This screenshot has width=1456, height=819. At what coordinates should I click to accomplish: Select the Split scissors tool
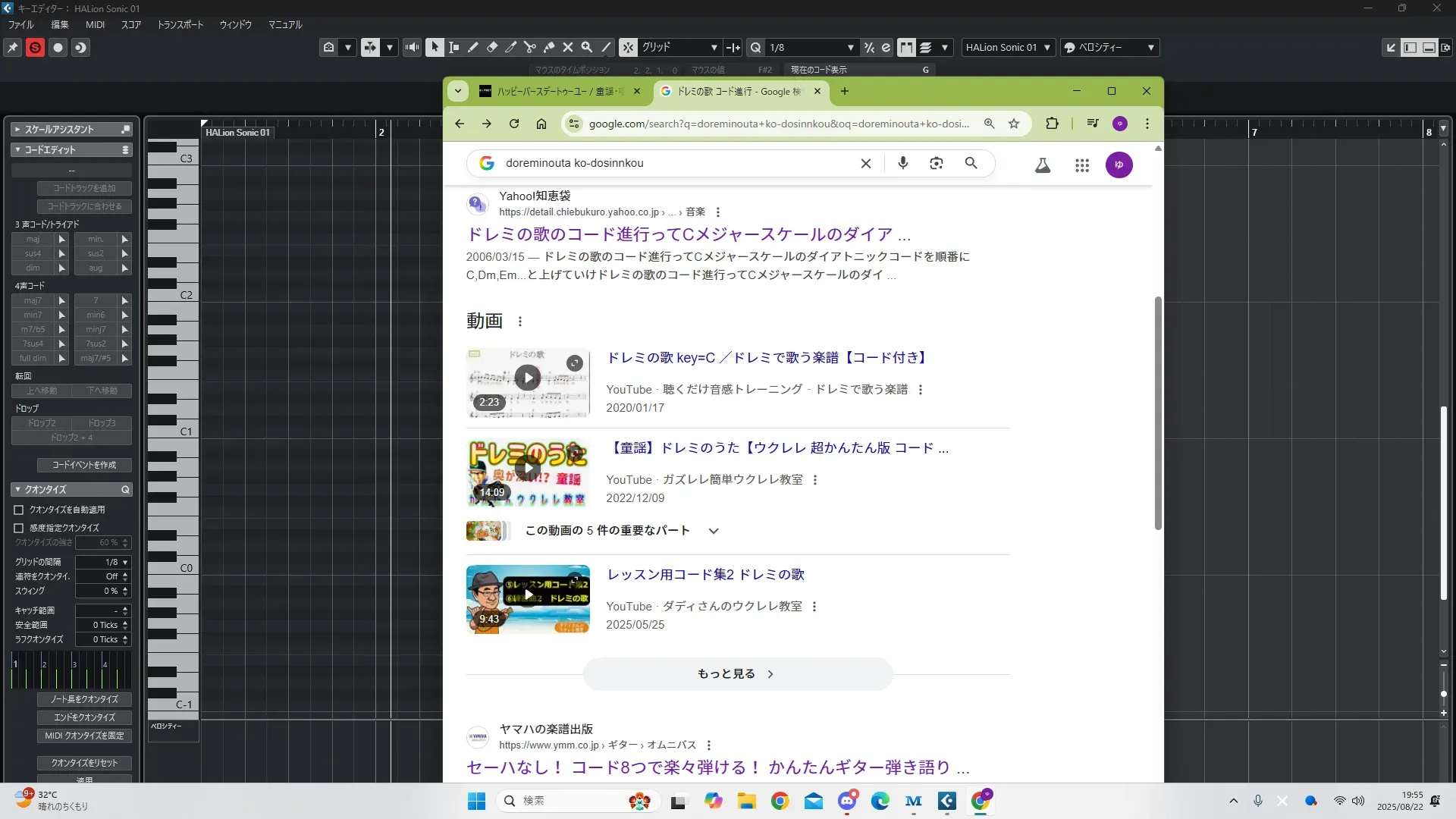pos(530,48)
